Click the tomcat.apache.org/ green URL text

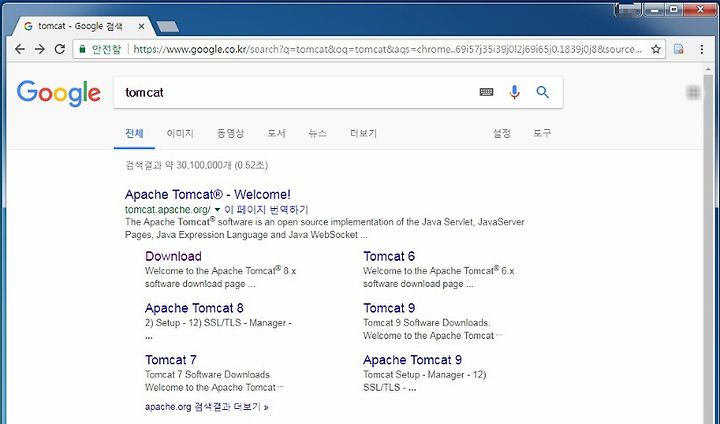[x=168, y=210]
